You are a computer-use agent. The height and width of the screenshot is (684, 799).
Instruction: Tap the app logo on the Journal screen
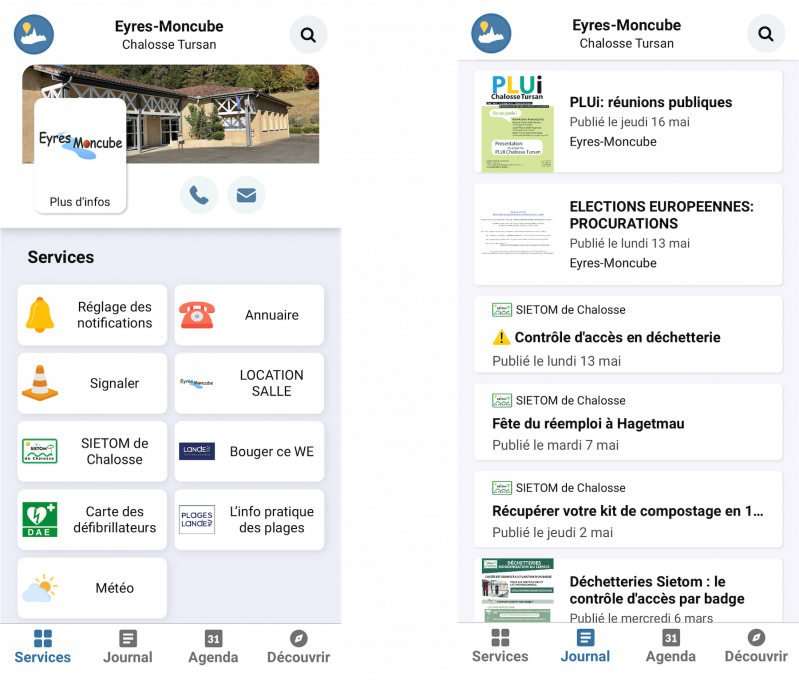coord(491,34)
